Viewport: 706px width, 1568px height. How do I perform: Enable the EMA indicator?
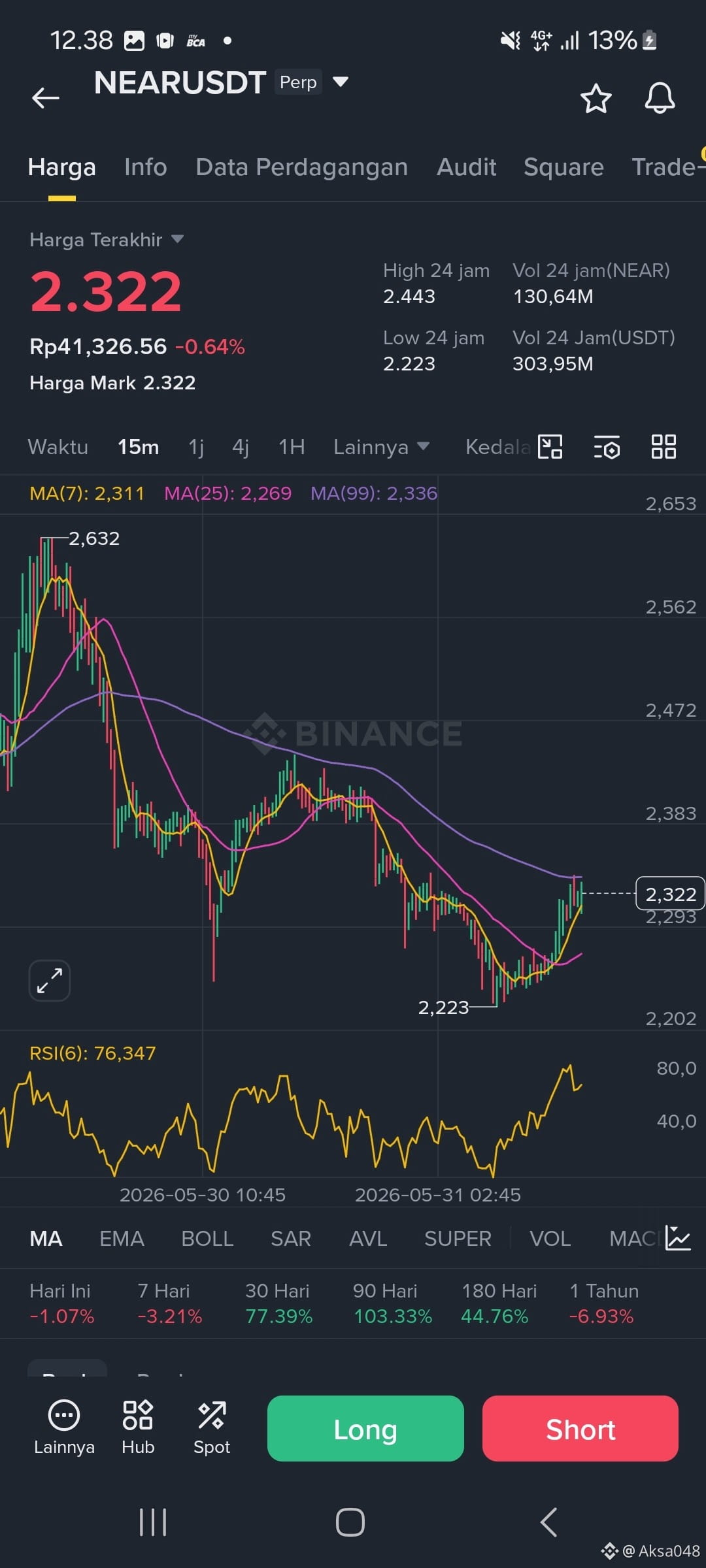122,1239
